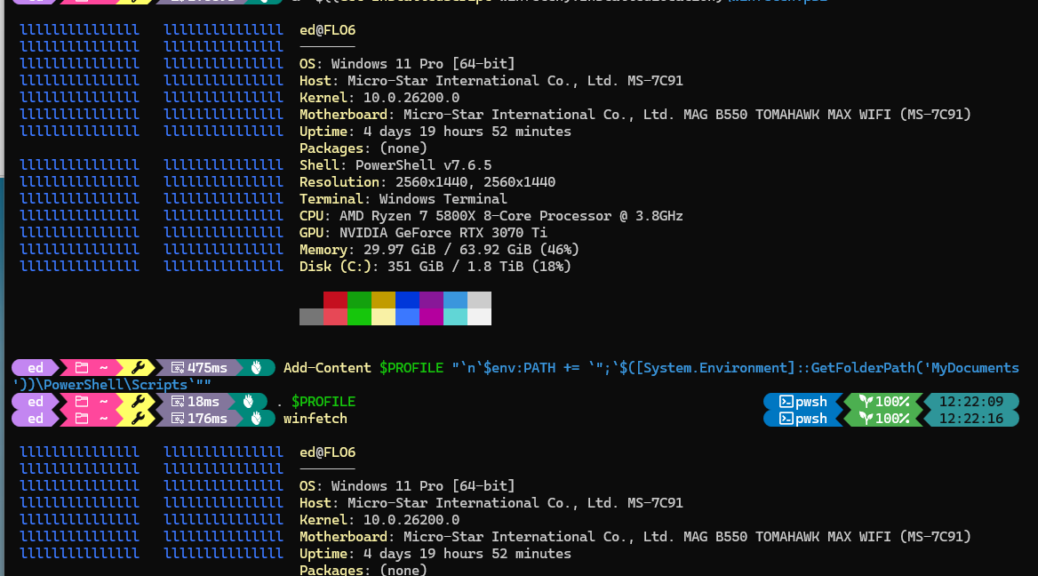
Task: Click the gold color block
Action: click(x=383, y=300)
